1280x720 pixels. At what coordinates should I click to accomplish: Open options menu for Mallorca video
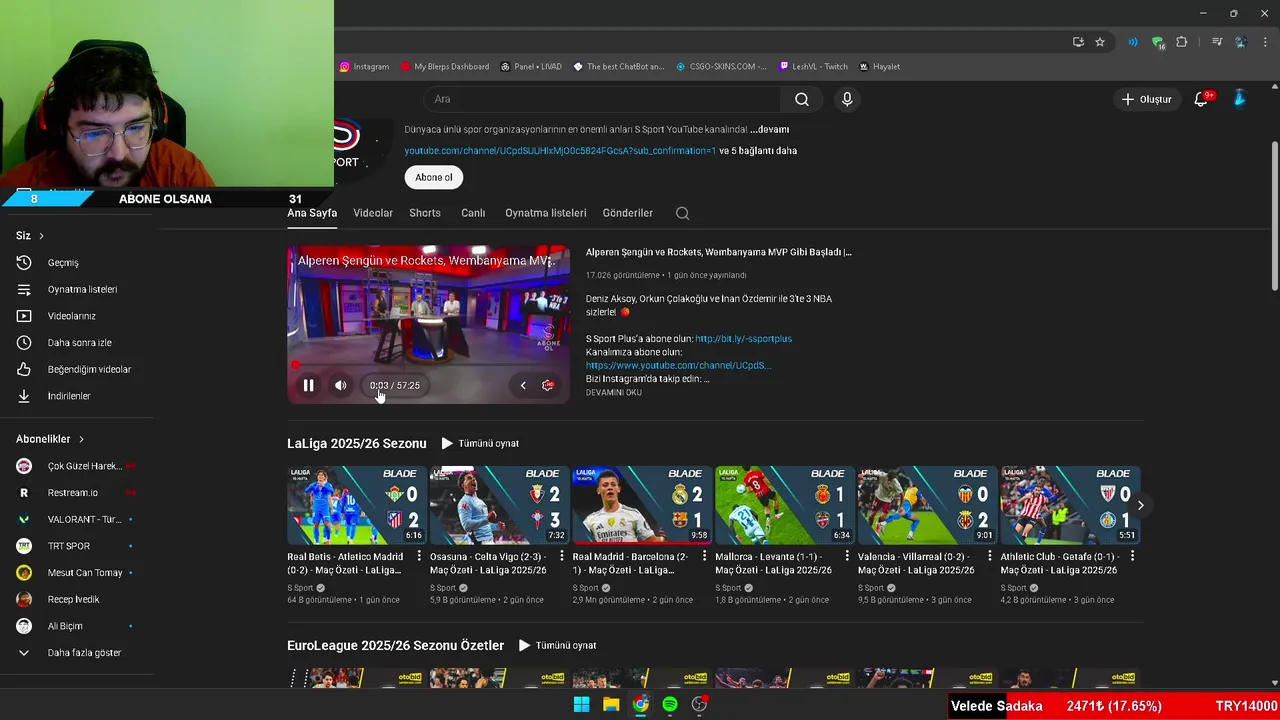point(847,556)
